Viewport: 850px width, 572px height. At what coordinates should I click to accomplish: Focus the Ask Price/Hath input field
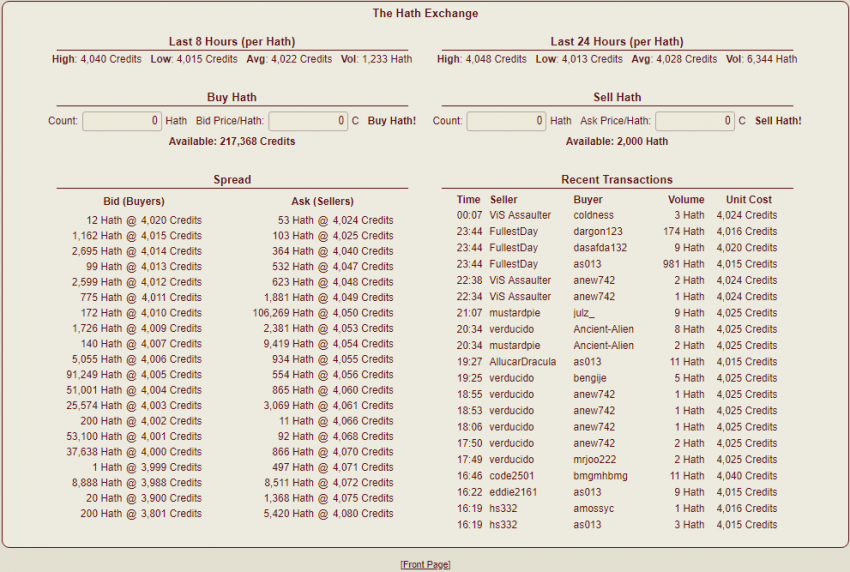pyautogui.click(x=695, y=121)
